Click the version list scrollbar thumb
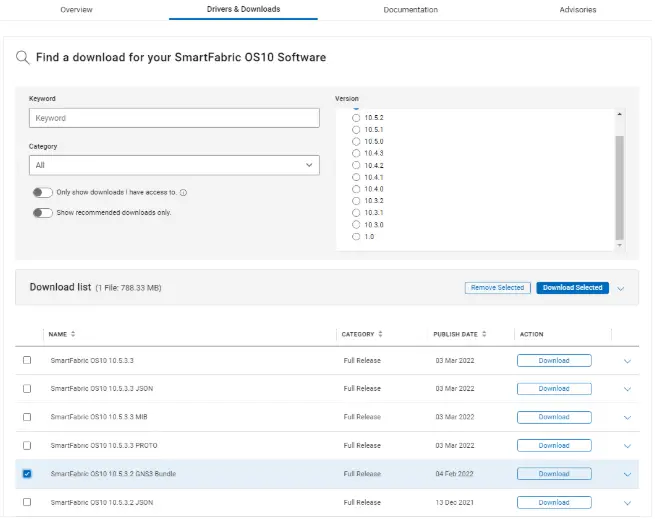This screenshot has height=519, width=655. (x=619, y=188)
